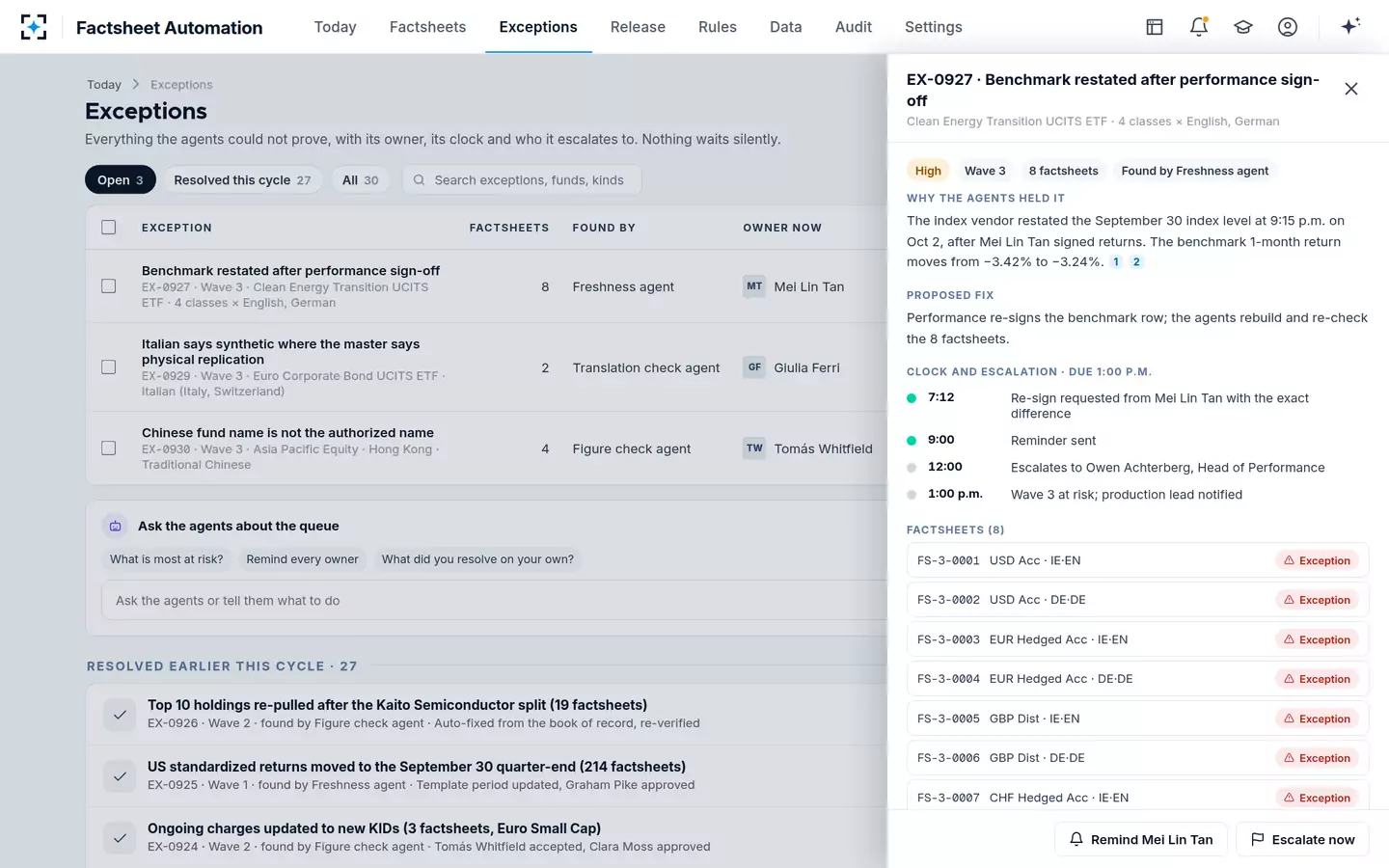Open citation reference 1 in panel
The image size is (1389, 868).
[1116, 262]
